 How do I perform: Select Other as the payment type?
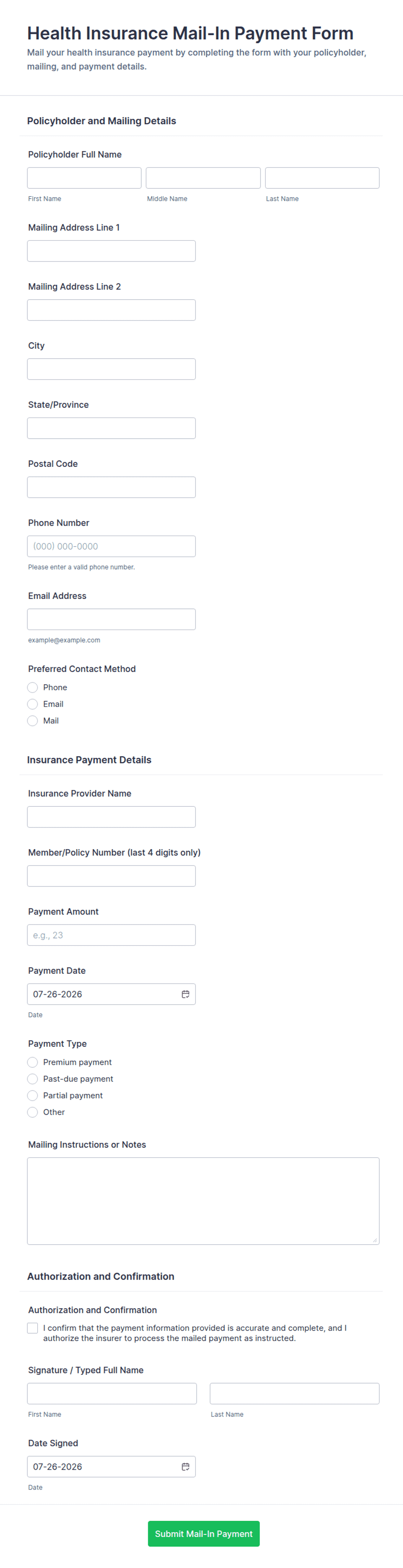[33, 1112]
